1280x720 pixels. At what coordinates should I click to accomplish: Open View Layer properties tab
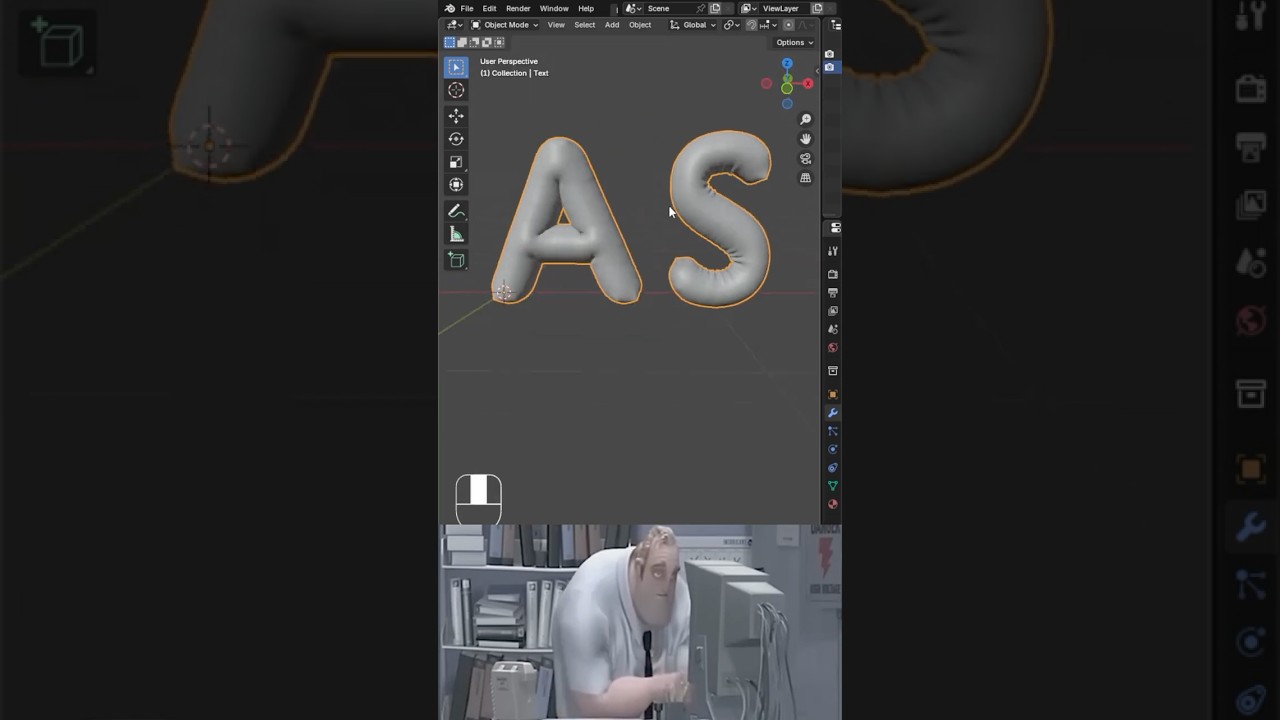(x=833, y=311)
